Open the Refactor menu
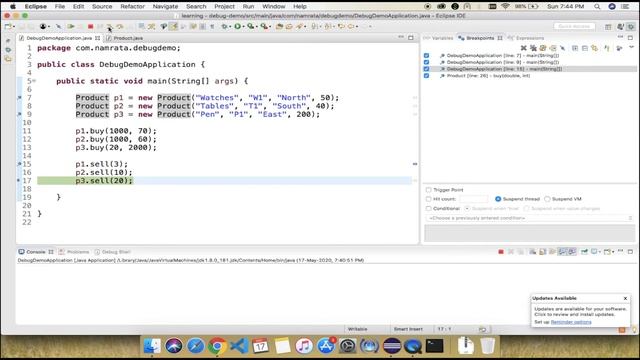The width and height of the screenshot is (640, 360). click(x=132, y=6)
